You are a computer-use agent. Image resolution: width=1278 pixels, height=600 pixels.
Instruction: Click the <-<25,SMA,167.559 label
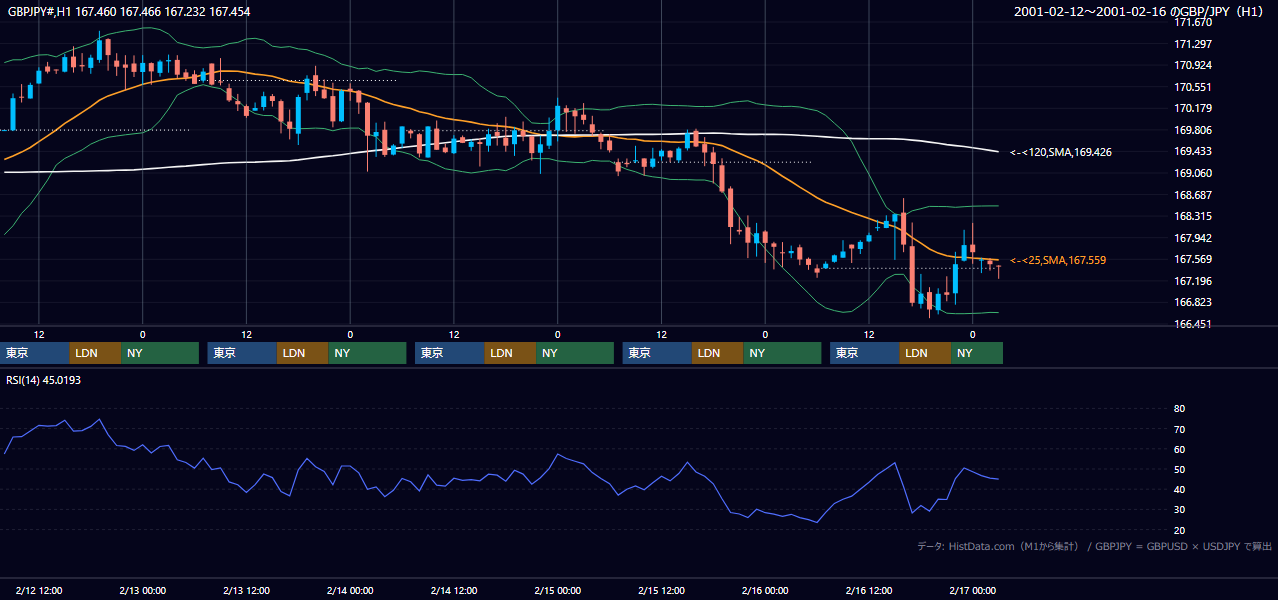coord(1058,260)
